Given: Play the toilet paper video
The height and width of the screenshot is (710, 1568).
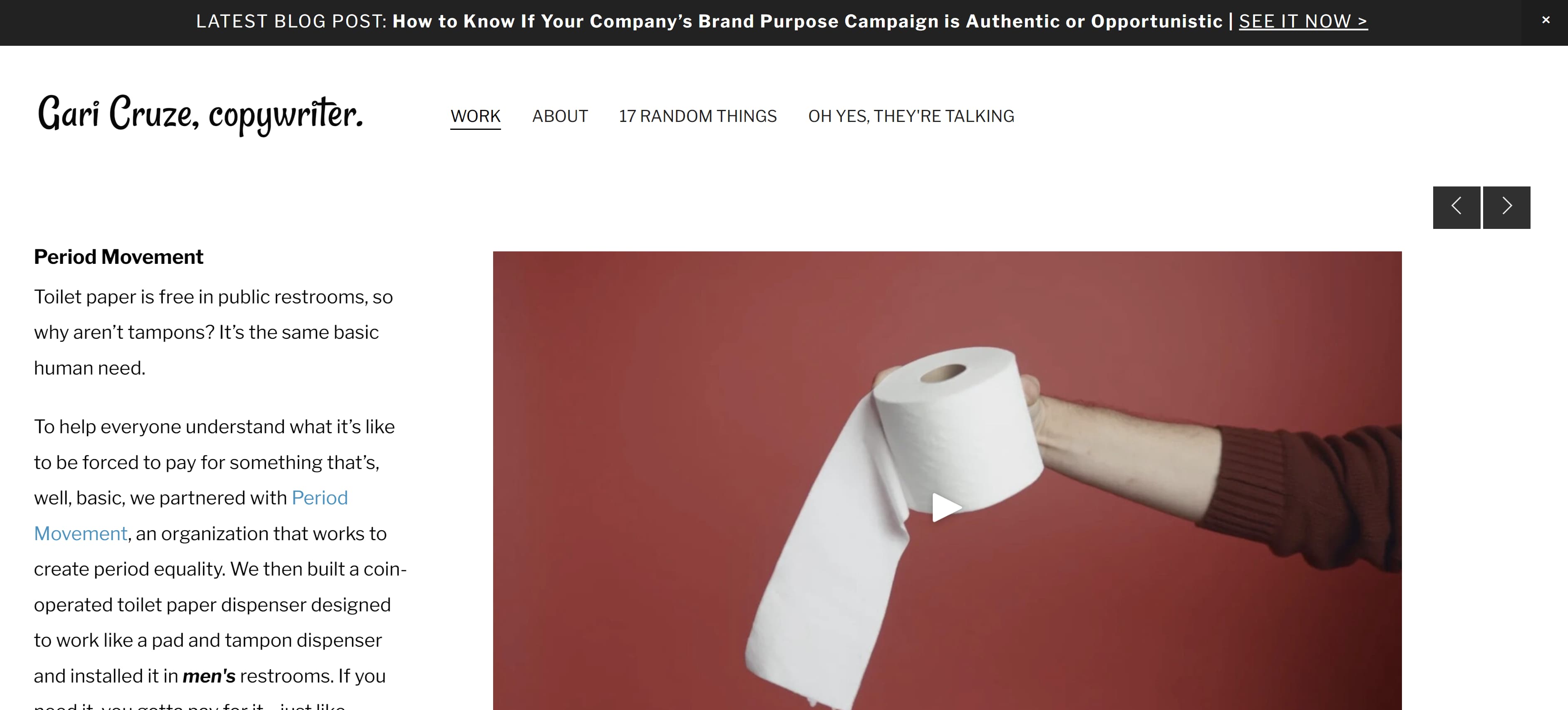Looking at the screenshot, I should coord(947,507).
